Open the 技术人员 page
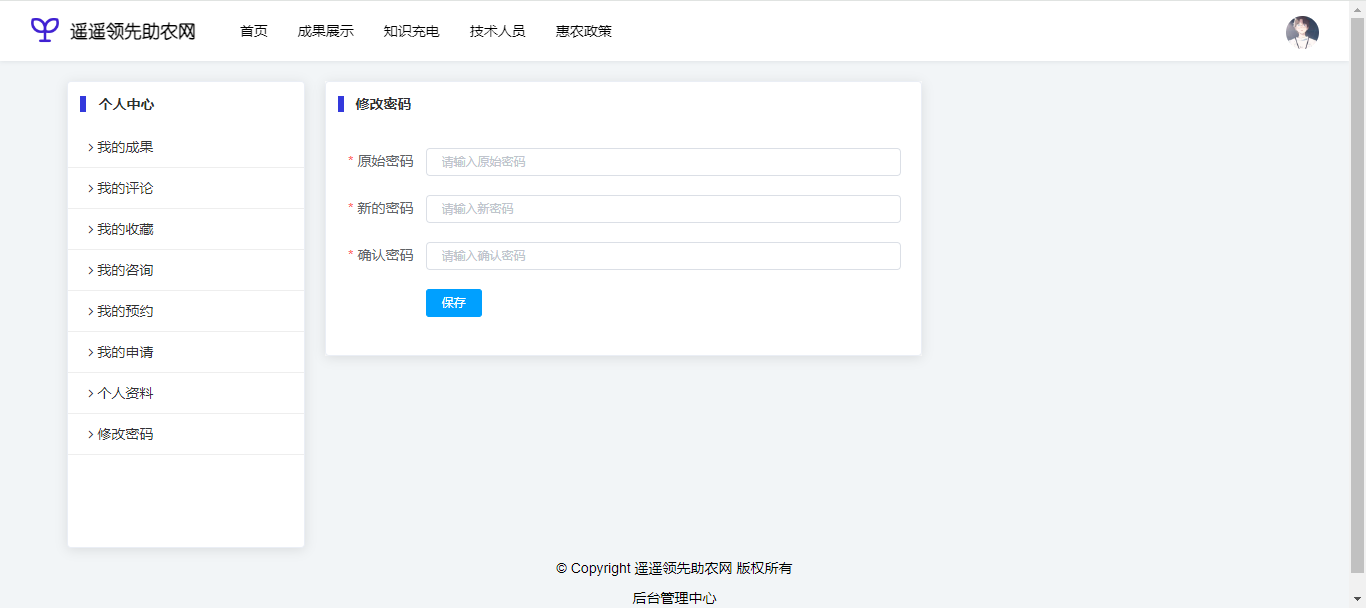This screenshot has height=608, width=1366. [x=497, y=31]
